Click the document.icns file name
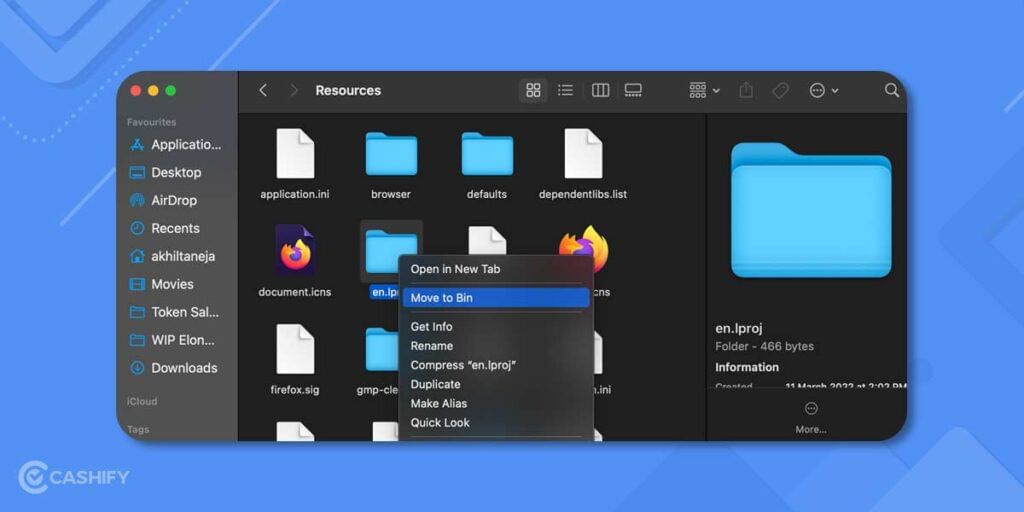Viewport: 1024px width, 512px height. [295, 292]
